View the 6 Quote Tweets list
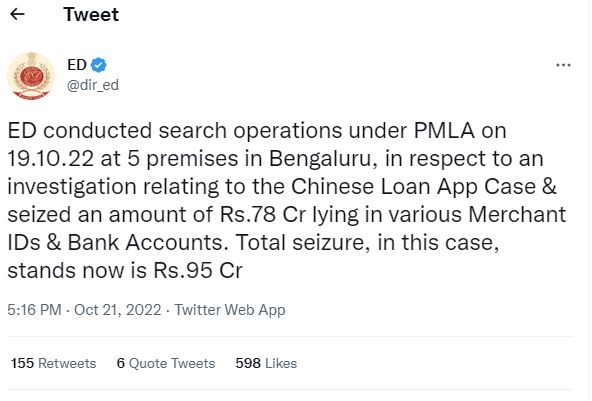The width and height of the screenshot is (592, 401). [166, 363]
